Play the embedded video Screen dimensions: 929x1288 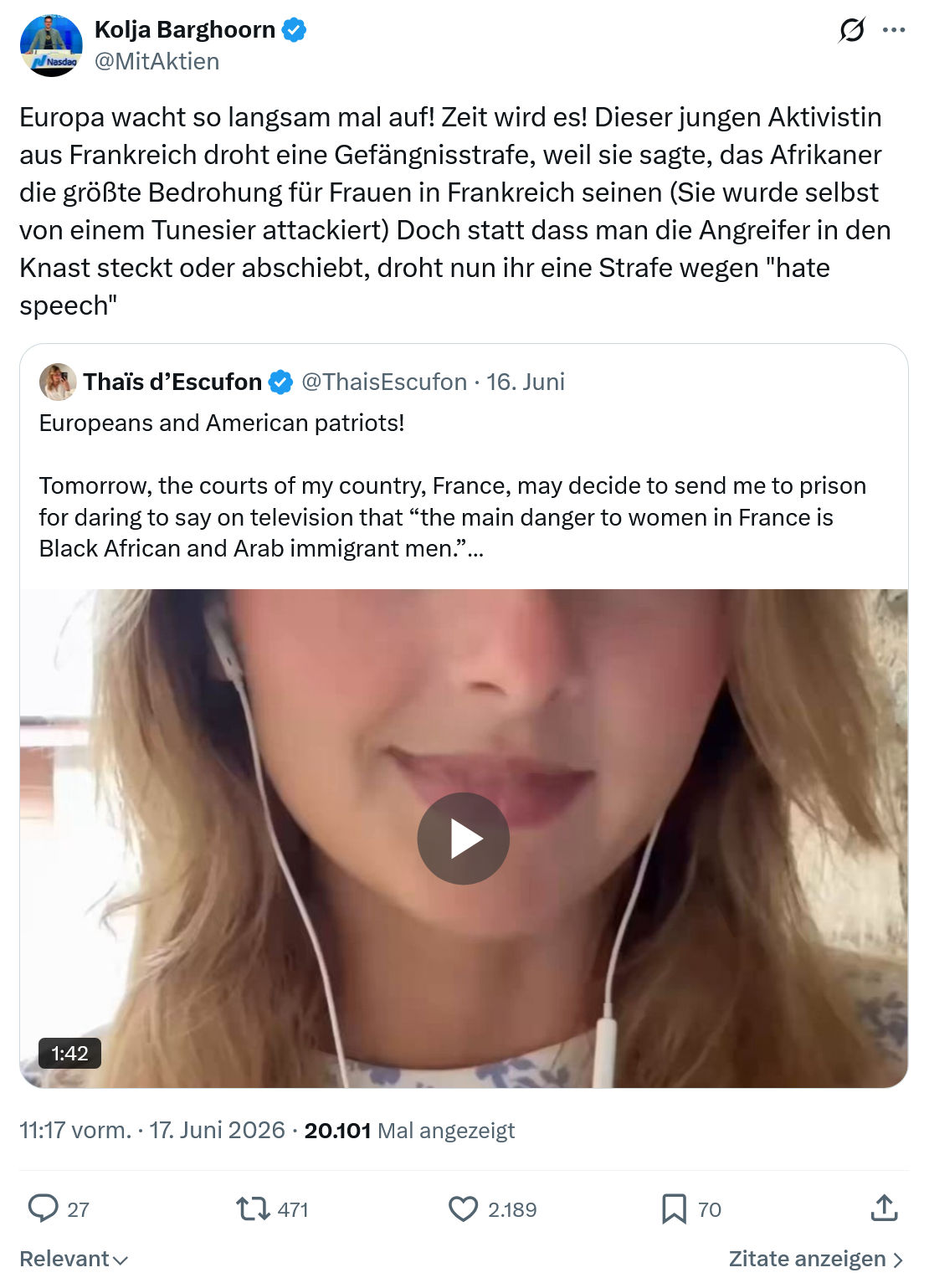point(463,839)
